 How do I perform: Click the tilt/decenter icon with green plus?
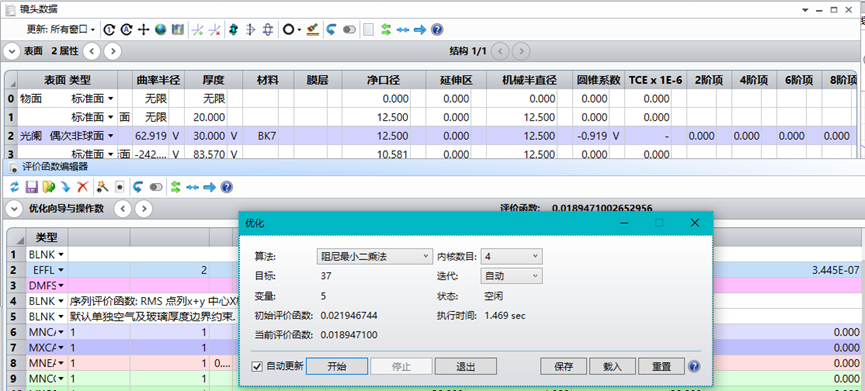[x=197, y=30]
